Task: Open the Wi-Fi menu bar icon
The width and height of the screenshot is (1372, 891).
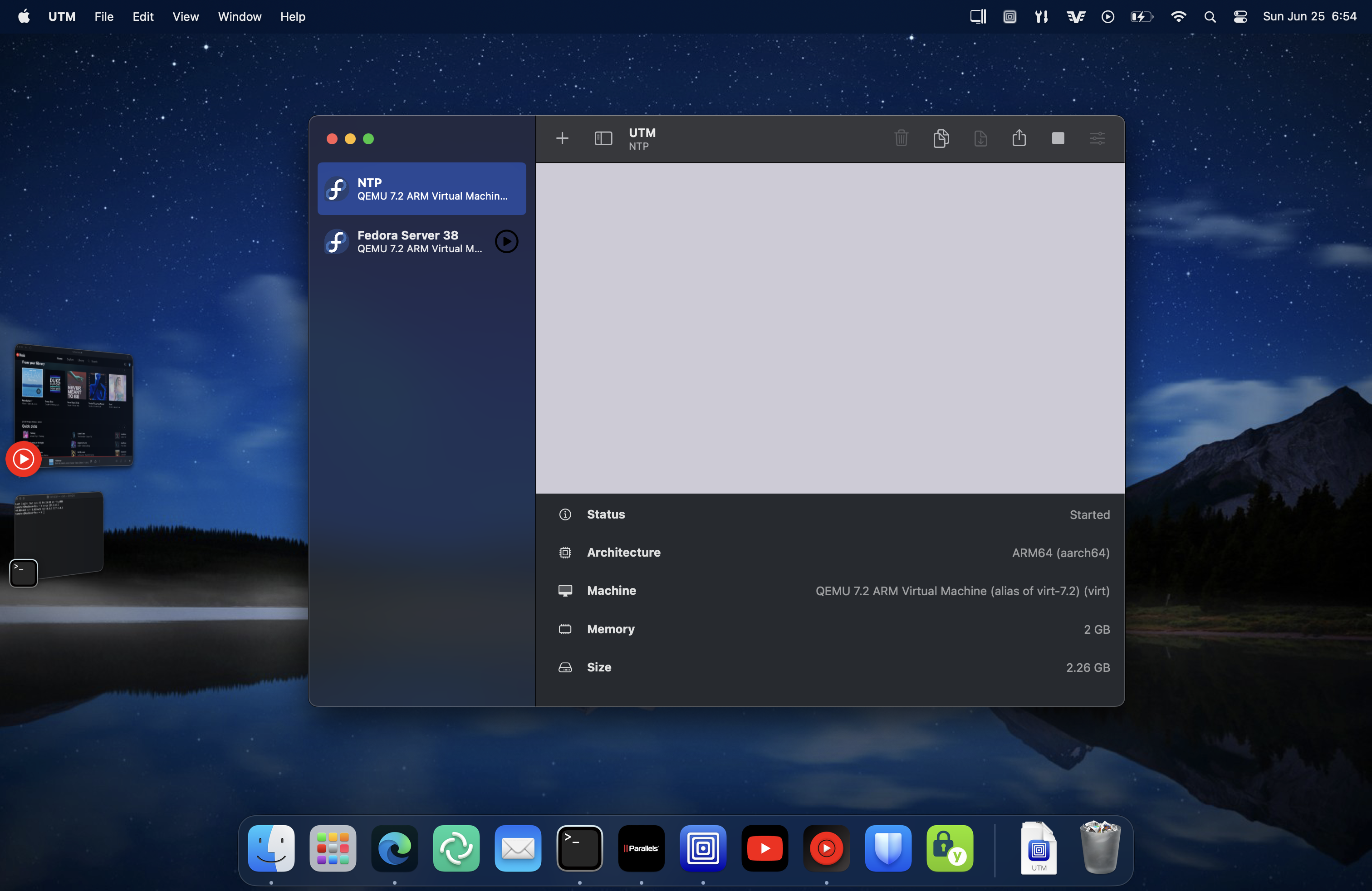Action: point(1178,16)
